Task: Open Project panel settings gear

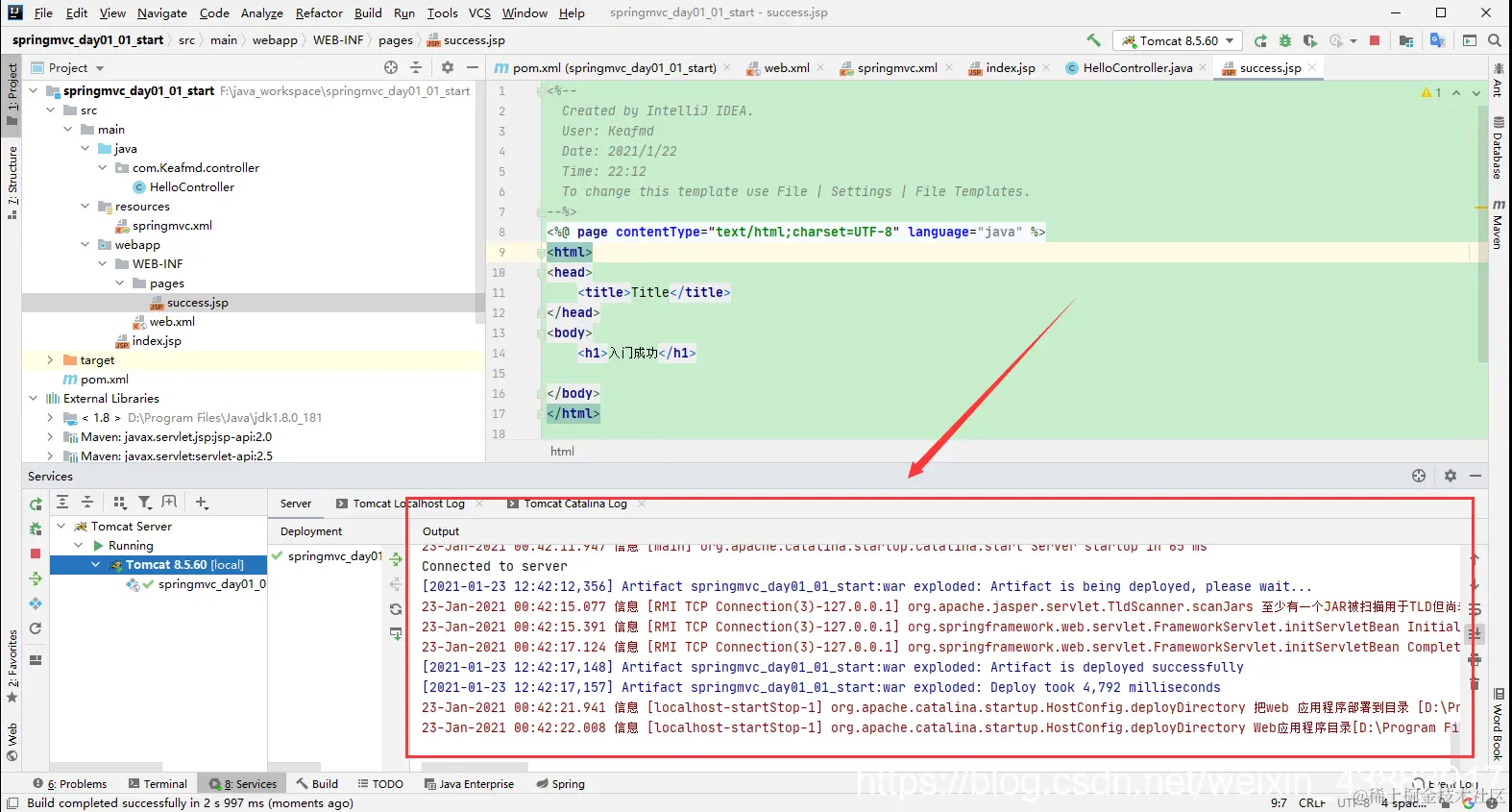Action: click(448, 67)
